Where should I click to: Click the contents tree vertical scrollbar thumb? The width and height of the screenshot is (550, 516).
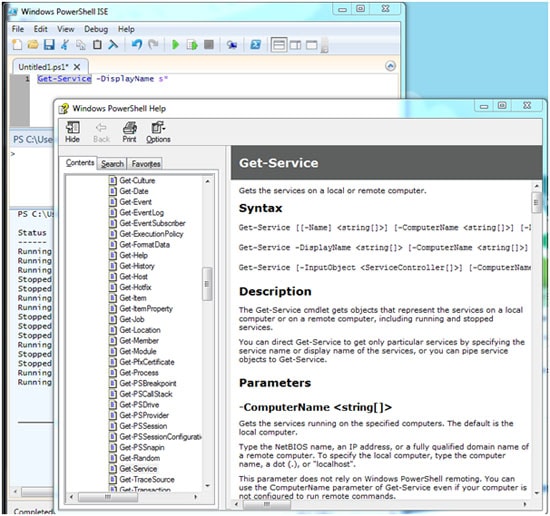pos(207,284)
